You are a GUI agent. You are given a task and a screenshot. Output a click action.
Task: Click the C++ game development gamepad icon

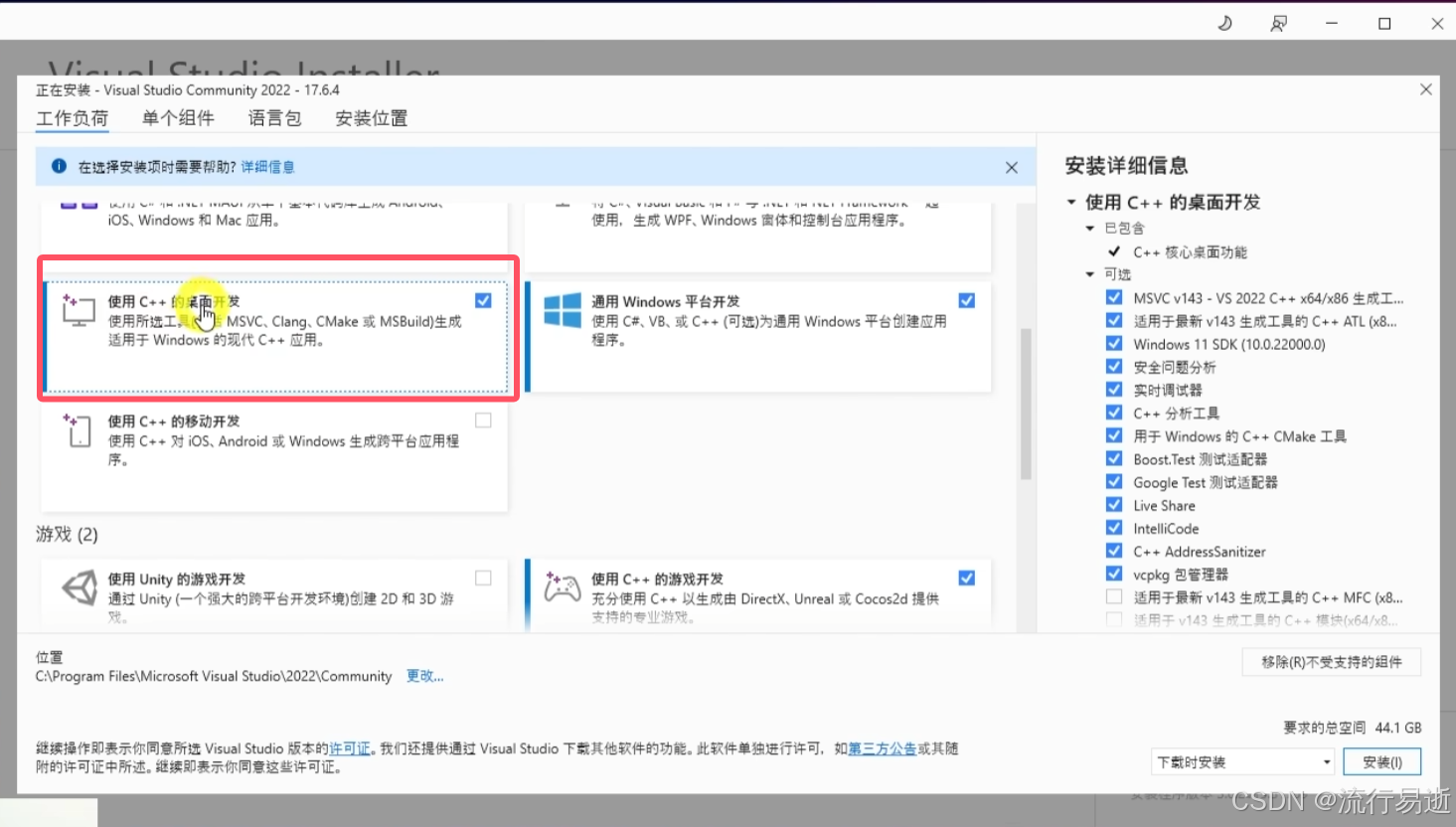[x=563, y=586]
